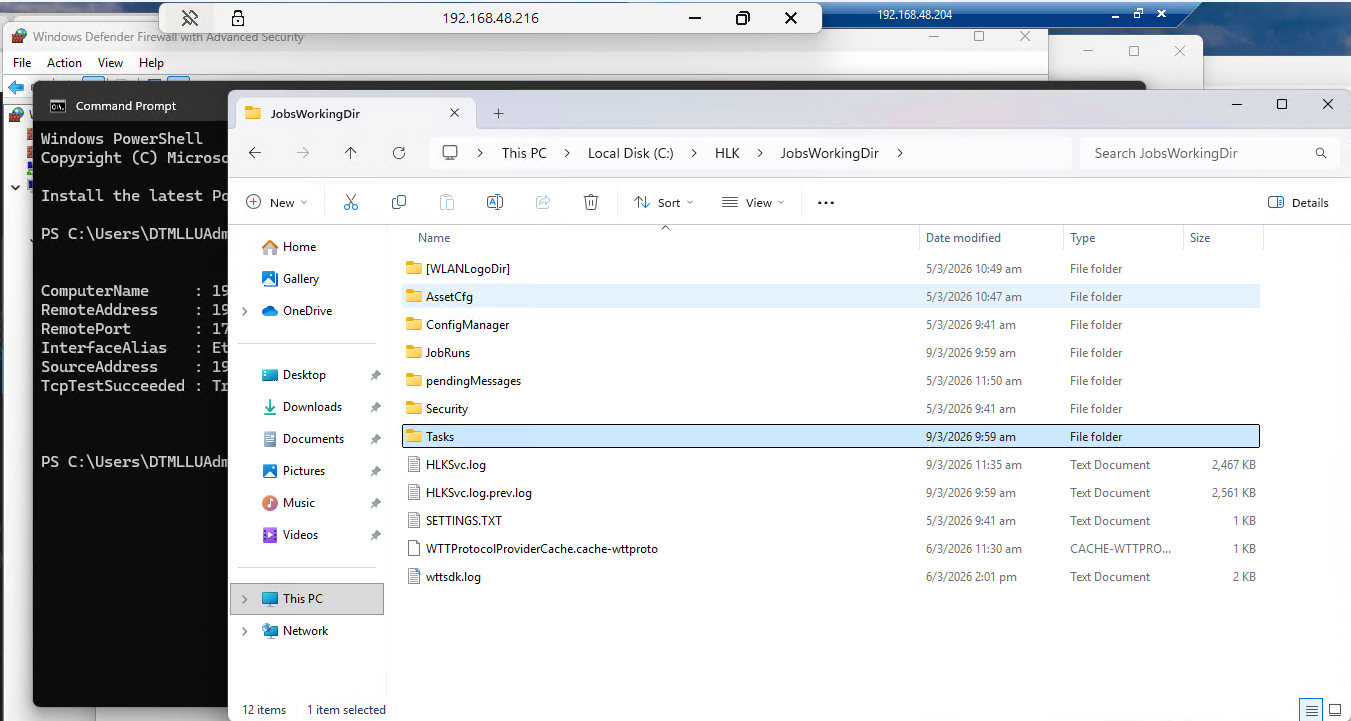Expand chevron after JobsWorkingDir in address bar
Image resolution: width=1351 pixels, height=721 pixels.
pos(900,153)
